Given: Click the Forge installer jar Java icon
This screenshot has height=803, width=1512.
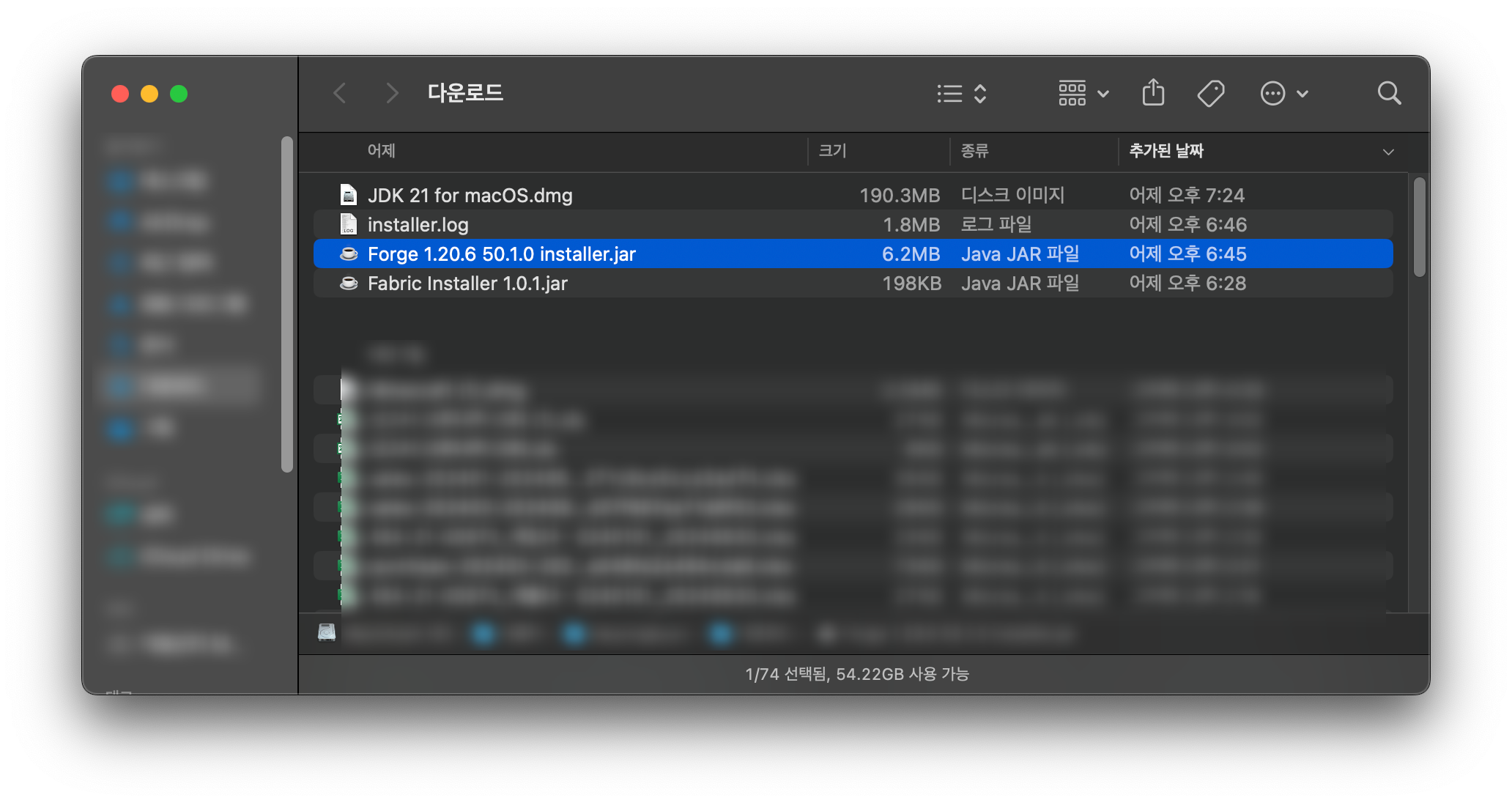Looking at the screenshot, I should pyautogui.click(x=349, y=254).
